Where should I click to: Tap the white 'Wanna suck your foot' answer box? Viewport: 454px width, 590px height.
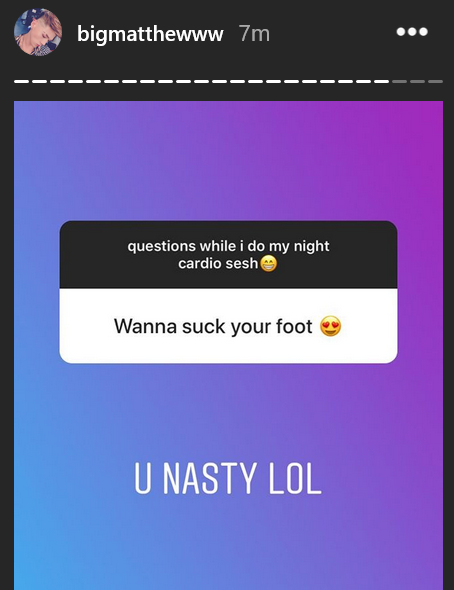(228, 326)
